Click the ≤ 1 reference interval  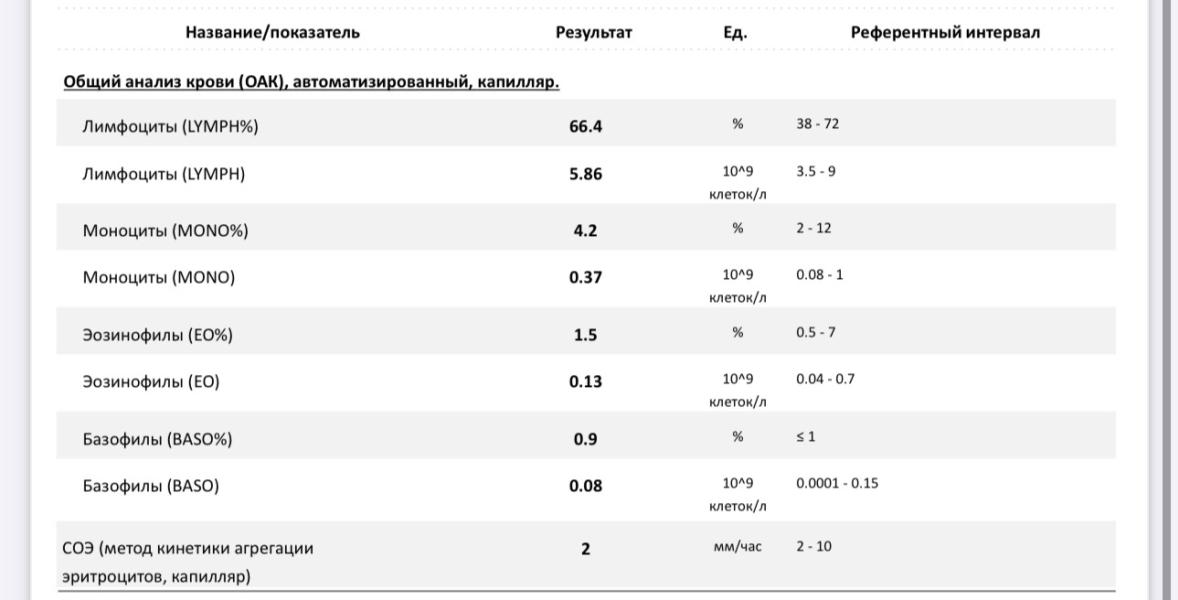[x=805, y=437]
